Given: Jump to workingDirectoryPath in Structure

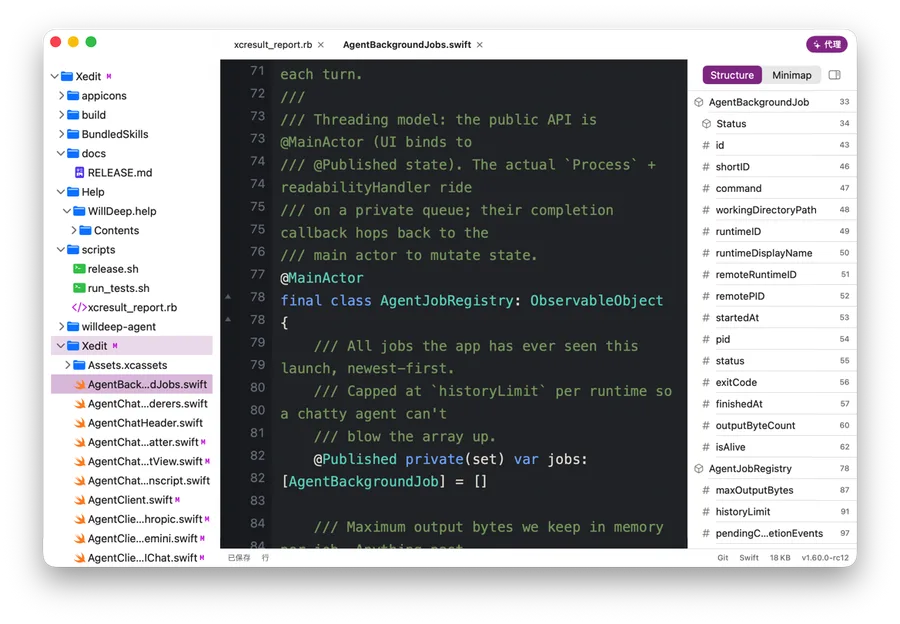Looking at the screenshot, I should click(772, 210).
